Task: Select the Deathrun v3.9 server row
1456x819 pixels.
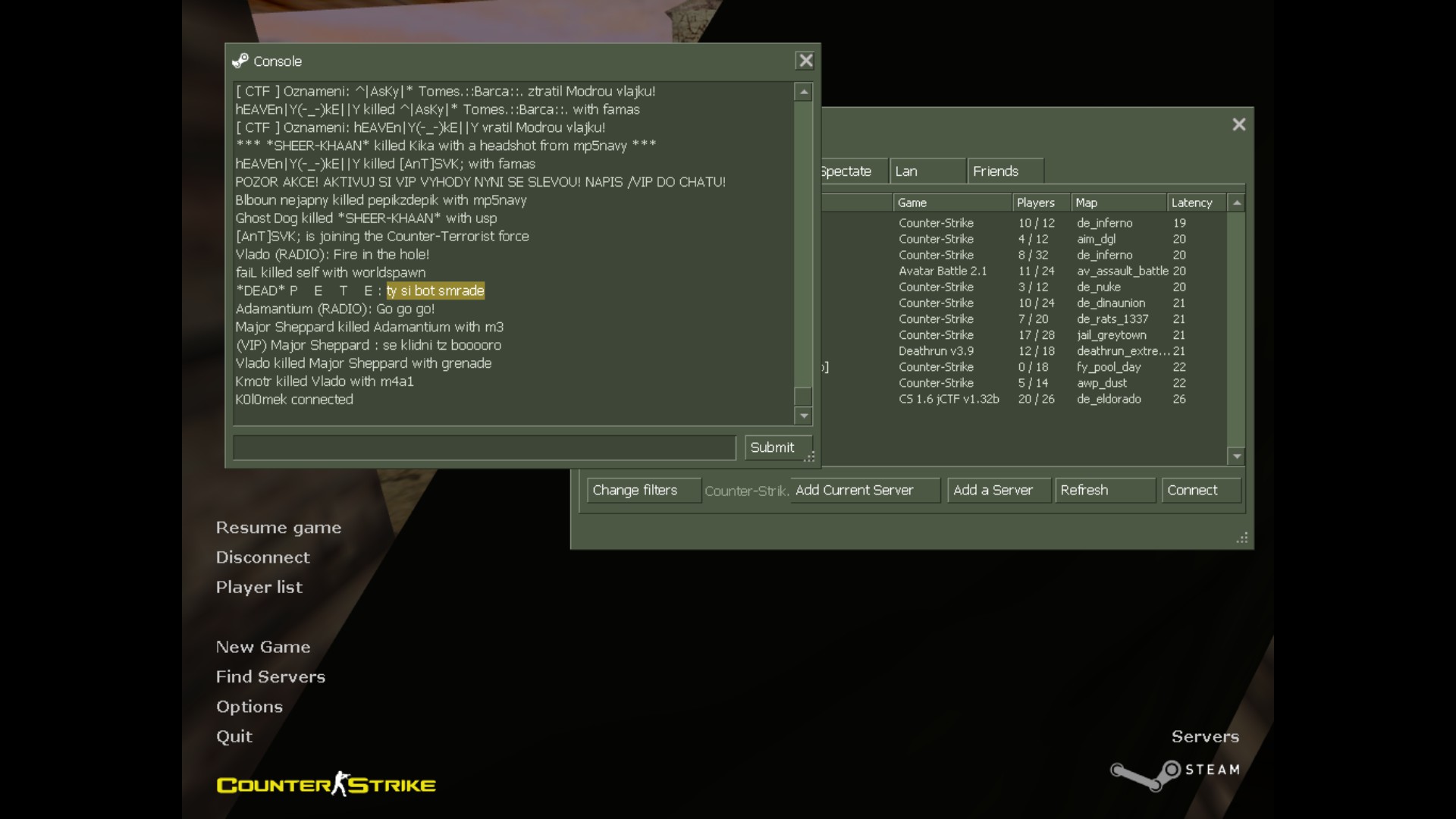Action: pos(1024,351)
